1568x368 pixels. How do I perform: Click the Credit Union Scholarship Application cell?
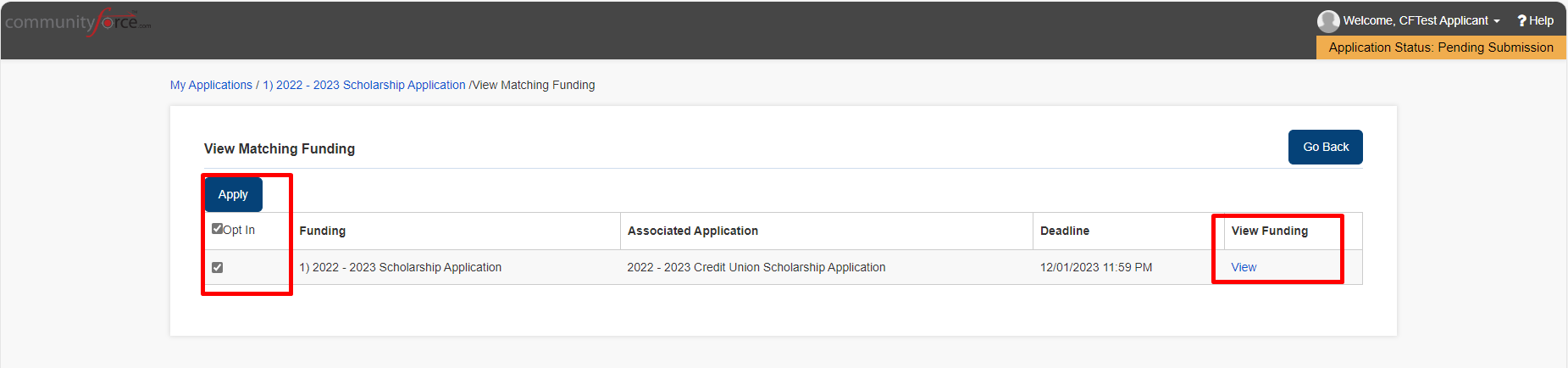(x=756, y=267)
